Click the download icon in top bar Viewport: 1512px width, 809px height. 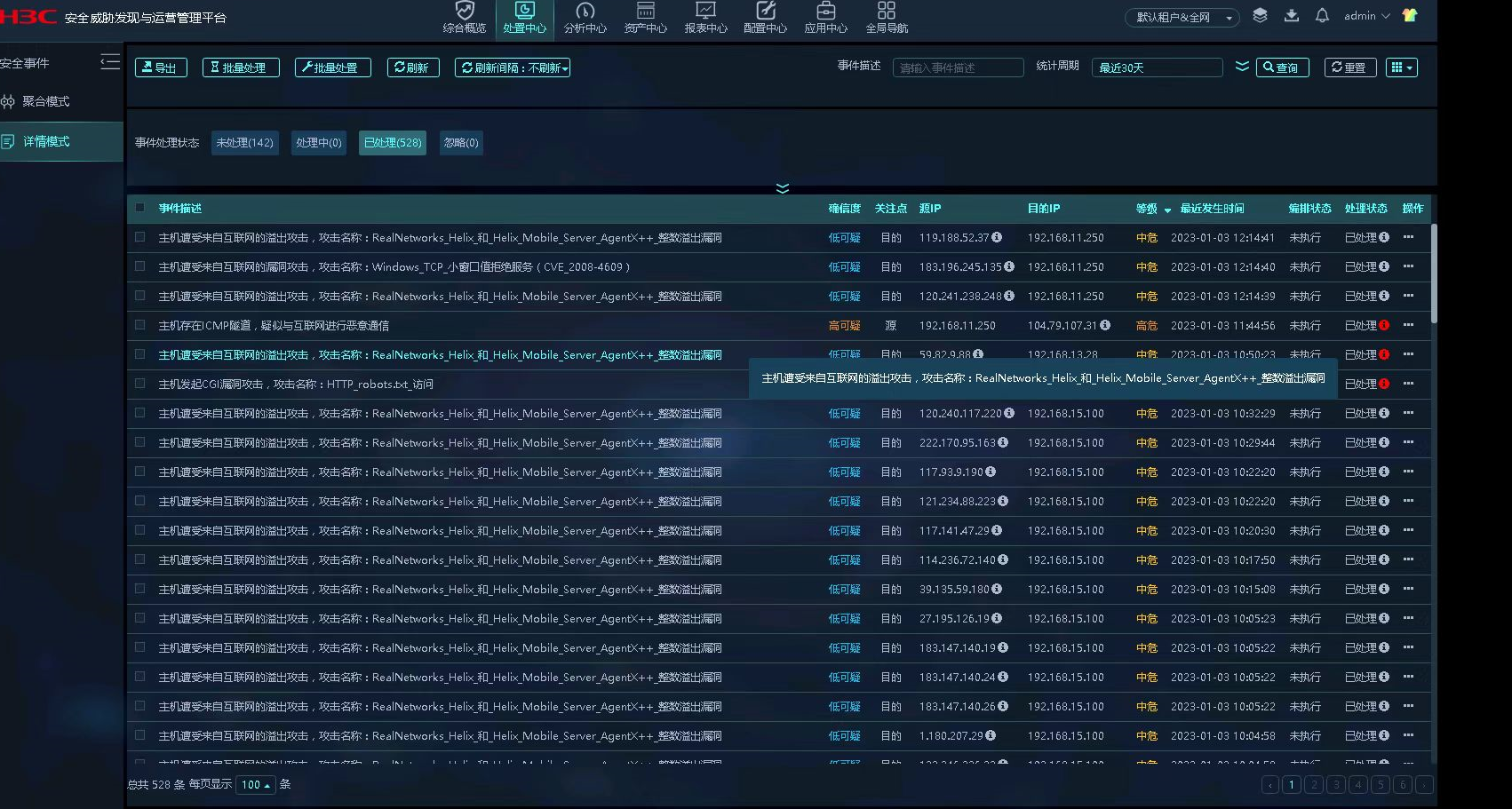[x=1292, y=16]
